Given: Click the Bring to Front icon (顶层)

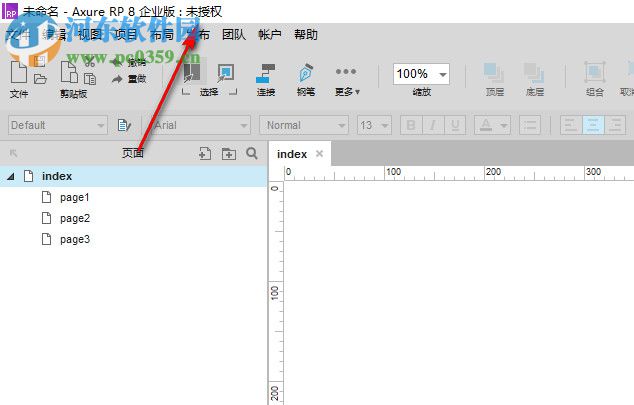Looking at the screenshot, I should click(x=494, y=73).
